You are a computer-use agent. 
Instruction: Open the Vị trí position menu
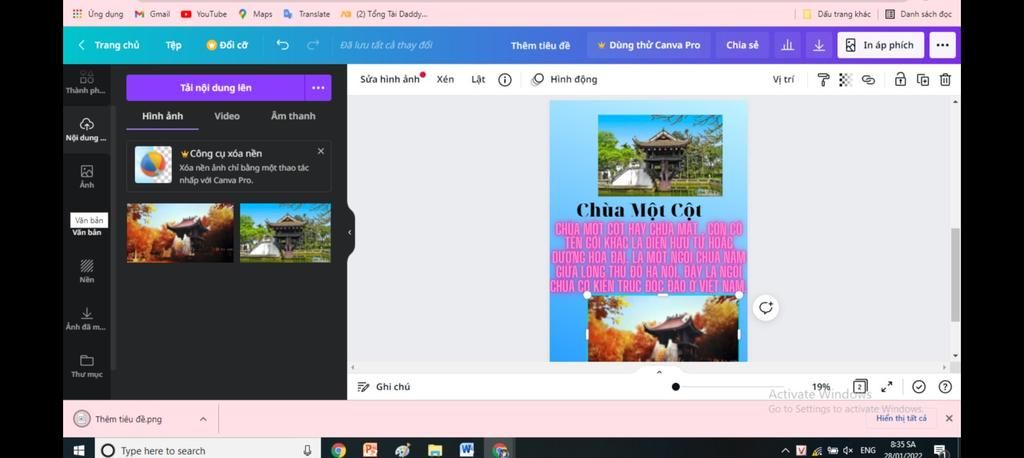[783, 80]
